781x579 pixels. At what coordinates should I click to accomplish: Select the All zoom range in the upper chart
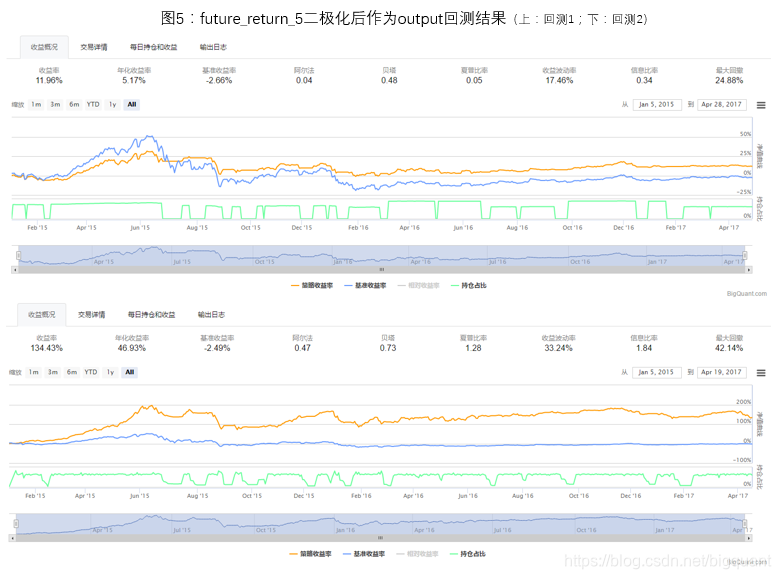coord(131,104)
